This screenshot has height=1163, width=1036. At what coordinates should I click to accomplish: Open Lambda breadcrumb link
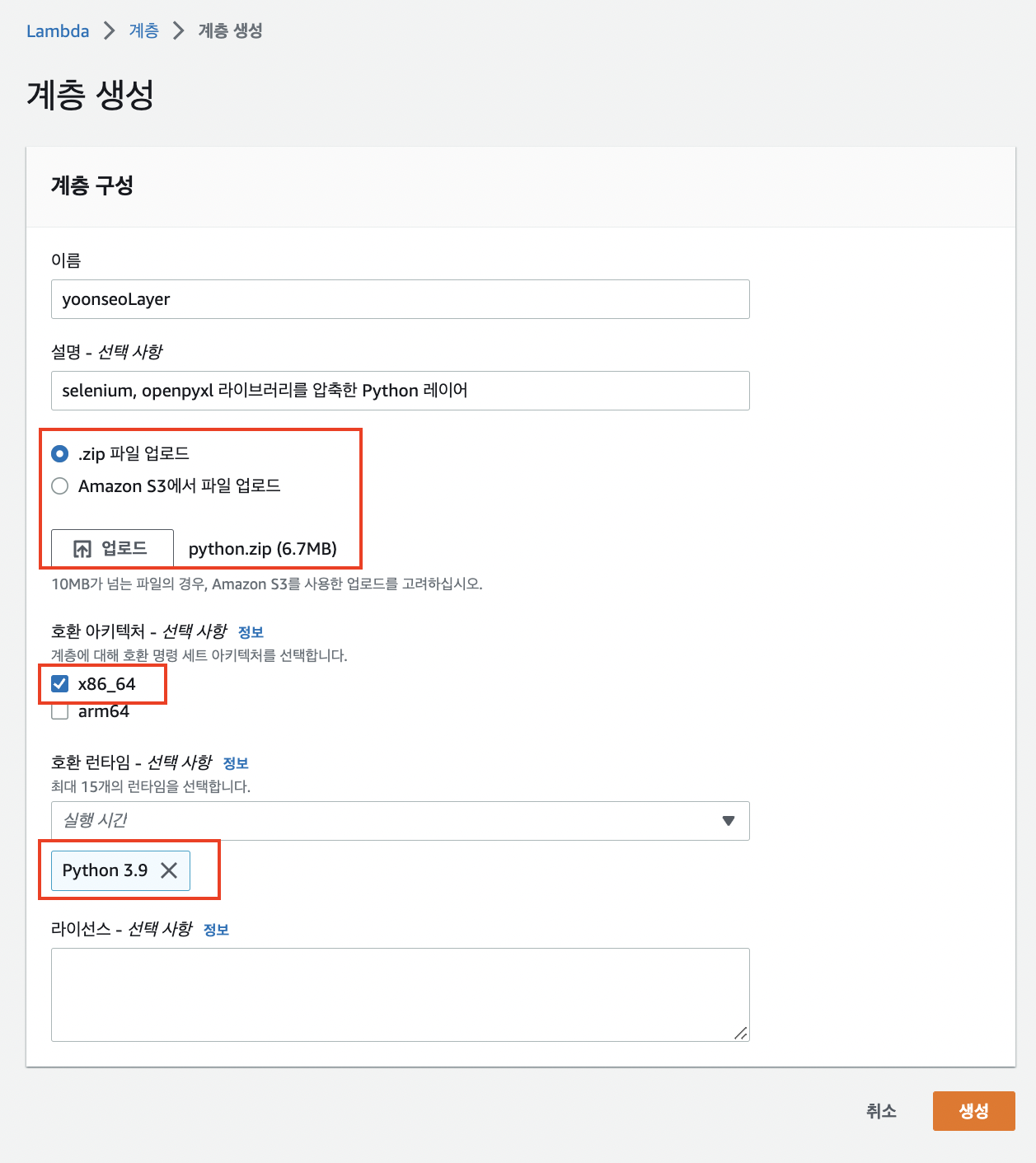(x=58, y=31)
